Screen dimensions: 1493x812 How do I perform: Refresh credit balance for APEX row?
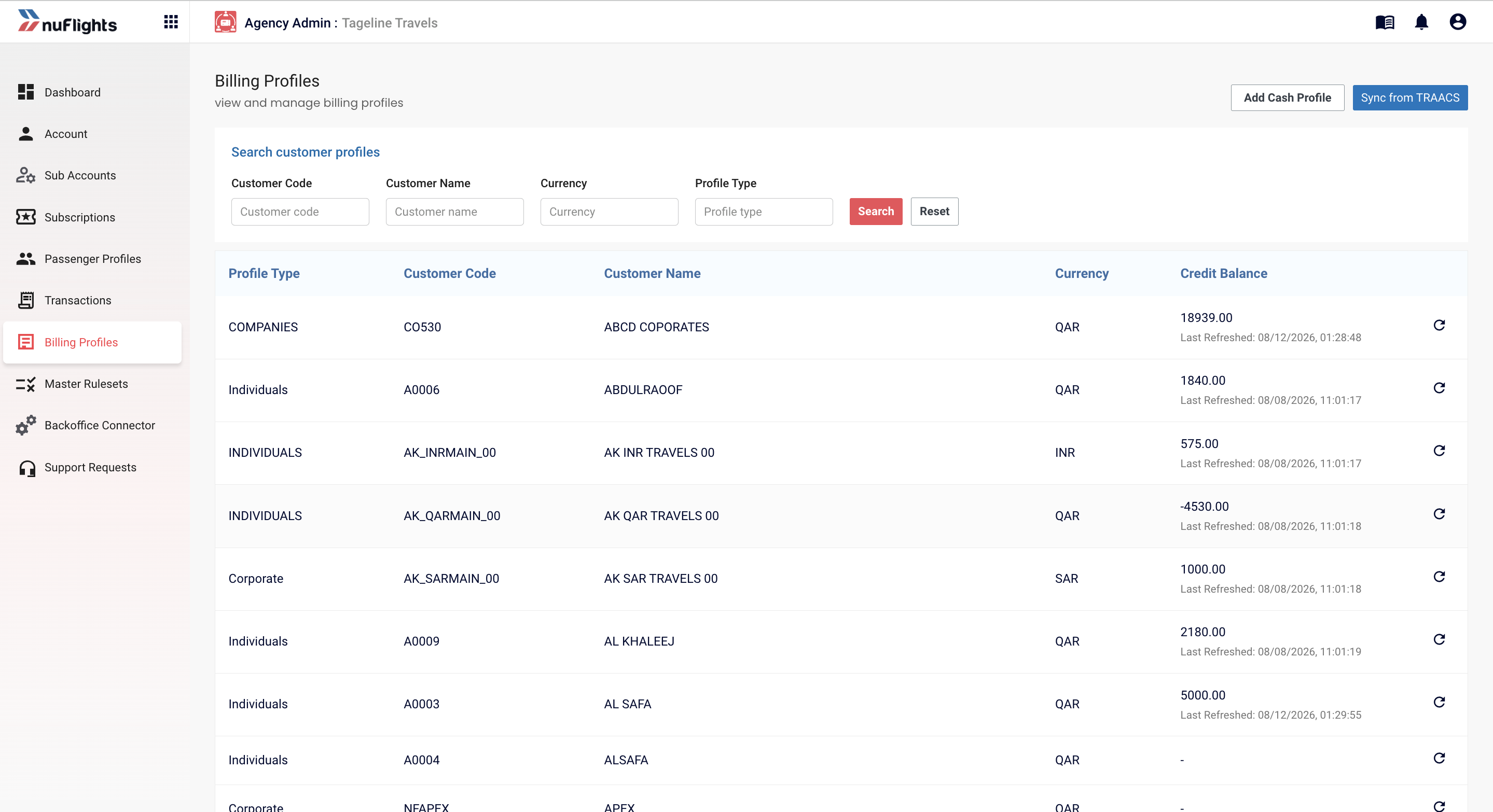coord(1439,806)
